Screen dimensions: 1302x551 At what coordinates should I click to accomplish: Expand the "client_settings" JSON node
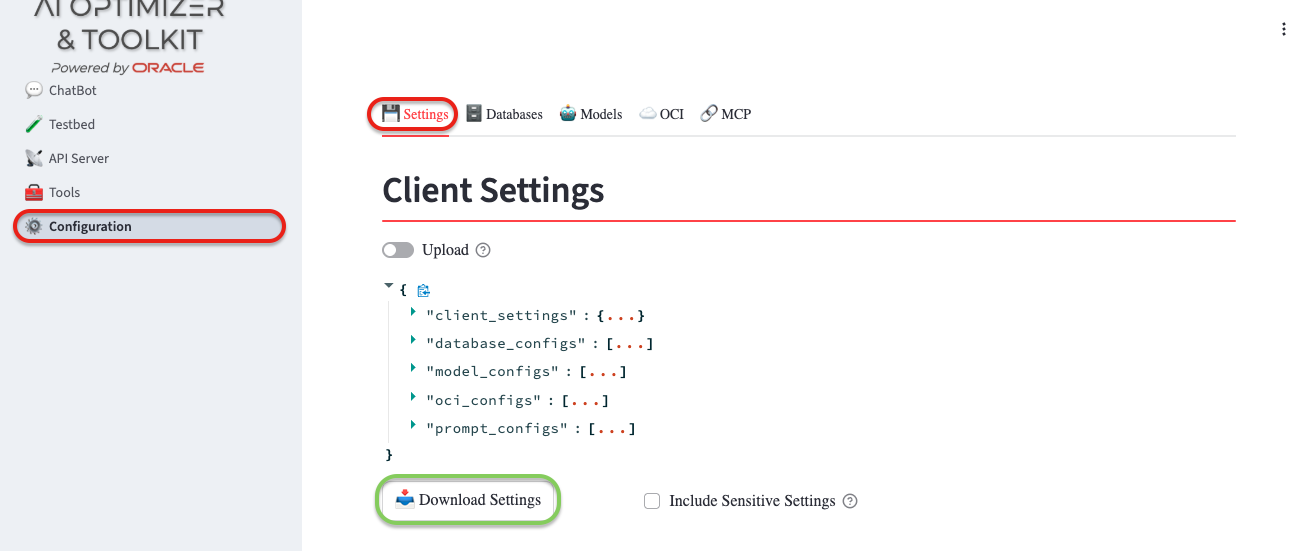coord(413,313)
